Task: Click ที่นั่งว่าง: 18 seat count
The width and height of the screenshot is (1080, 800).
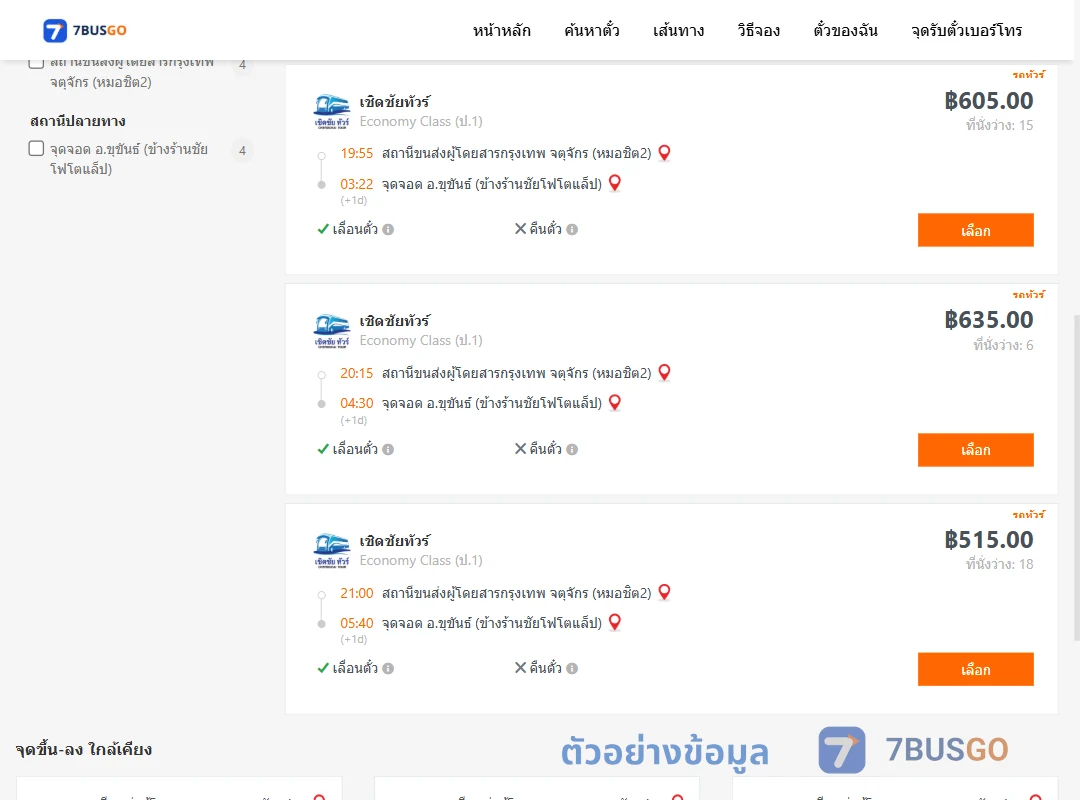Action: pyautogui.click(x=999, y=564)
